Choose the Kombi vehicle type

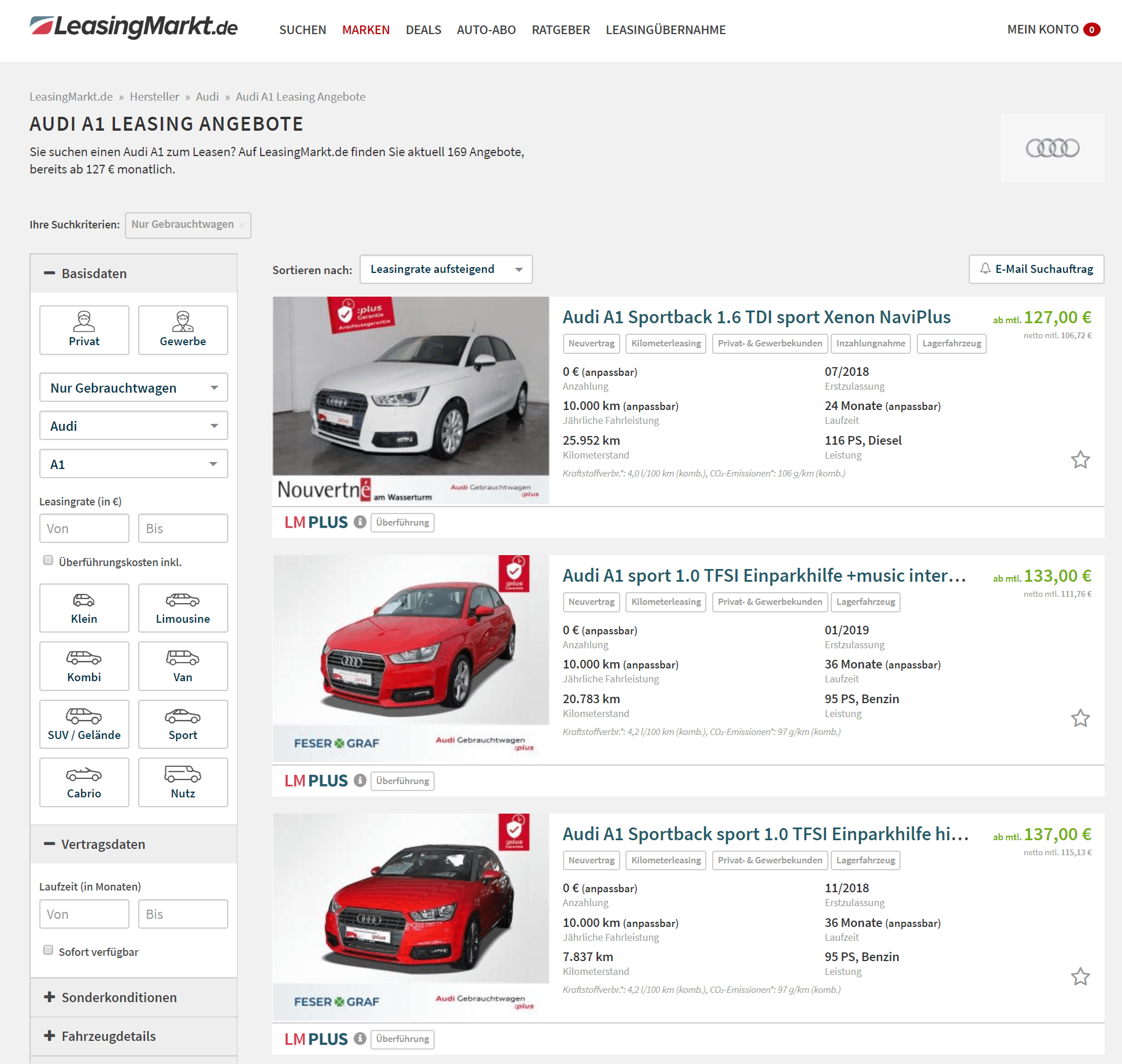point(84,666)
